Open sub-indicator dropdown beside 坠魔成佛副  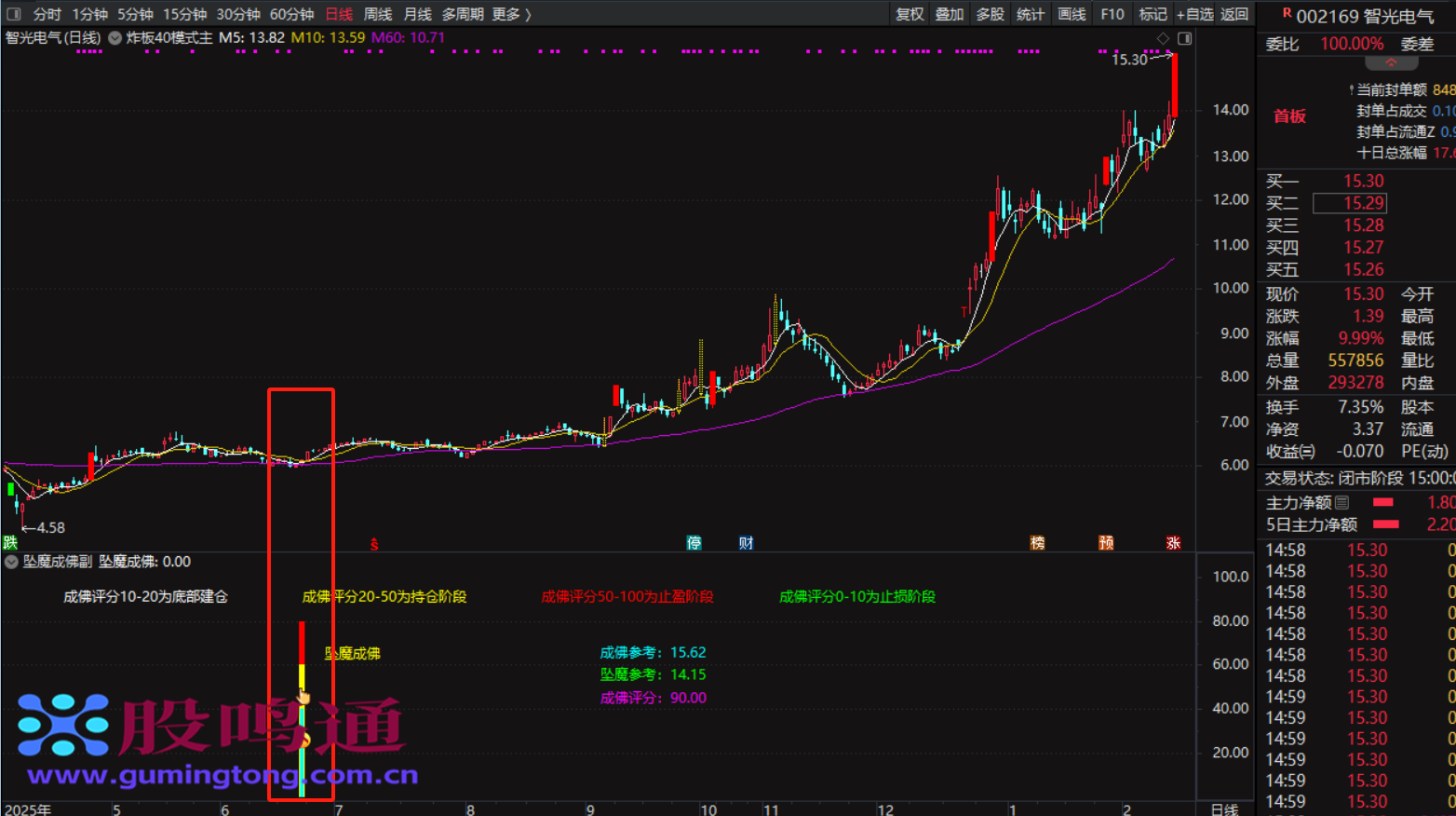tap(11, 562)
